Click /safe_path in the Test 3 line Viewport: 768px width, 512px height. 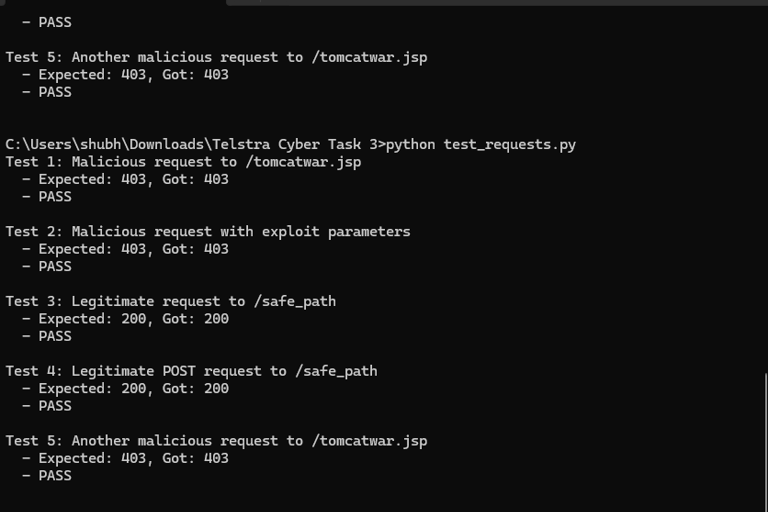295,301
